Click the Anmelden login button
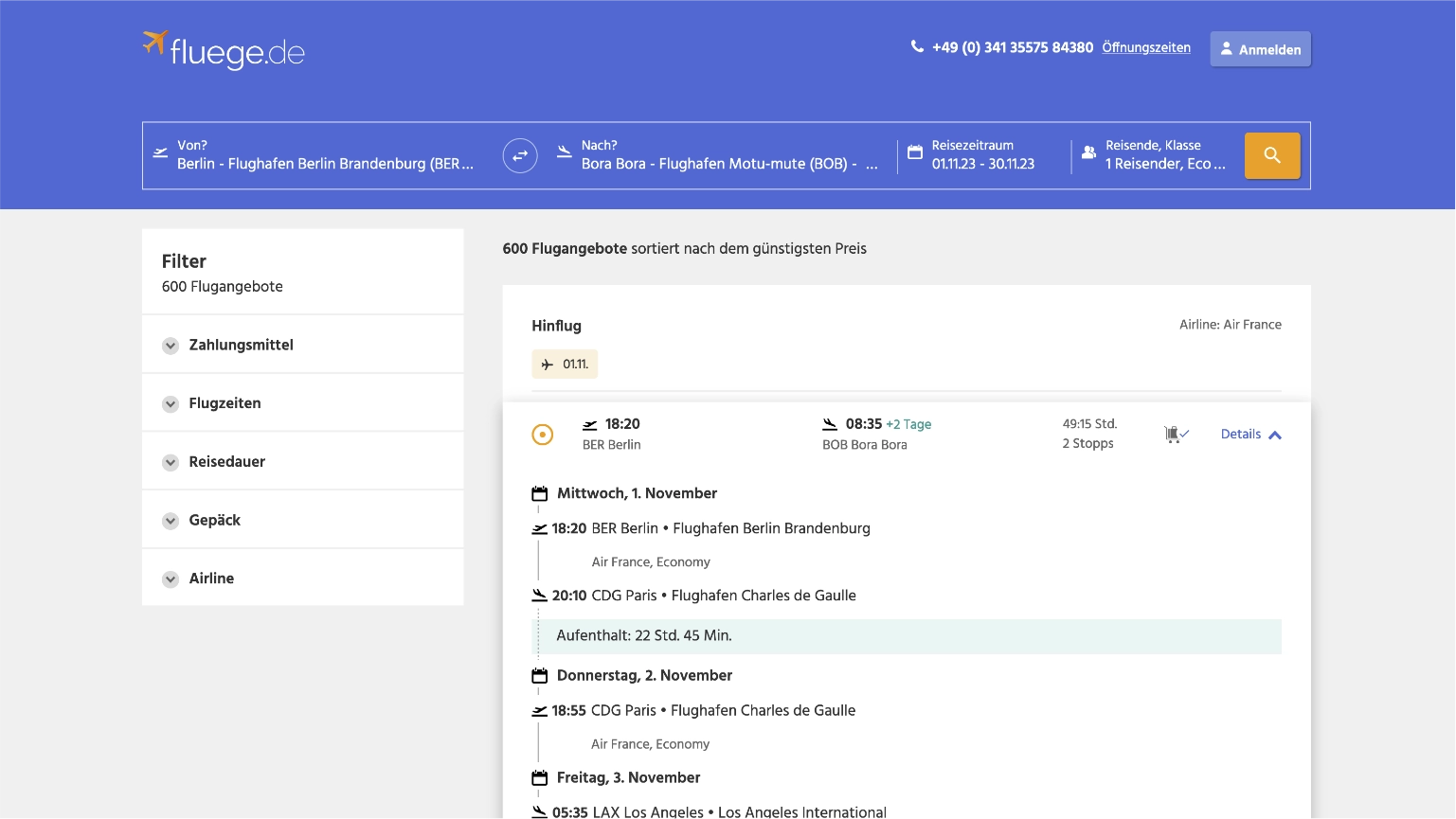Viewport: 1456px width, 819px height. (1260, 49)
